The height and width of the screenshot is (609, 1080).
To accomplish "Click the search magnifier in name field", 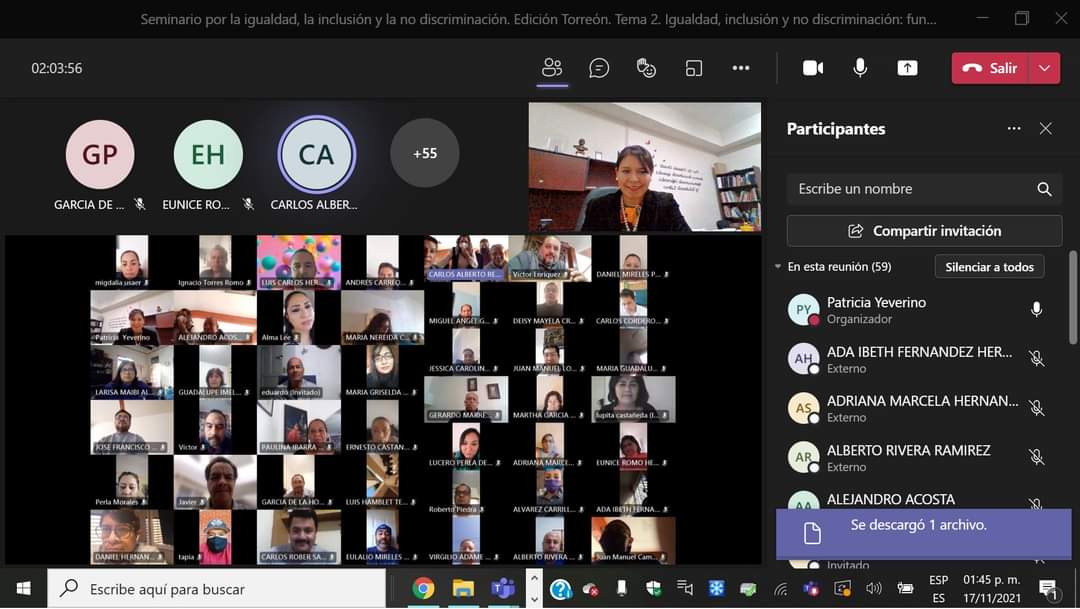I will click(x=1044, y=189).
